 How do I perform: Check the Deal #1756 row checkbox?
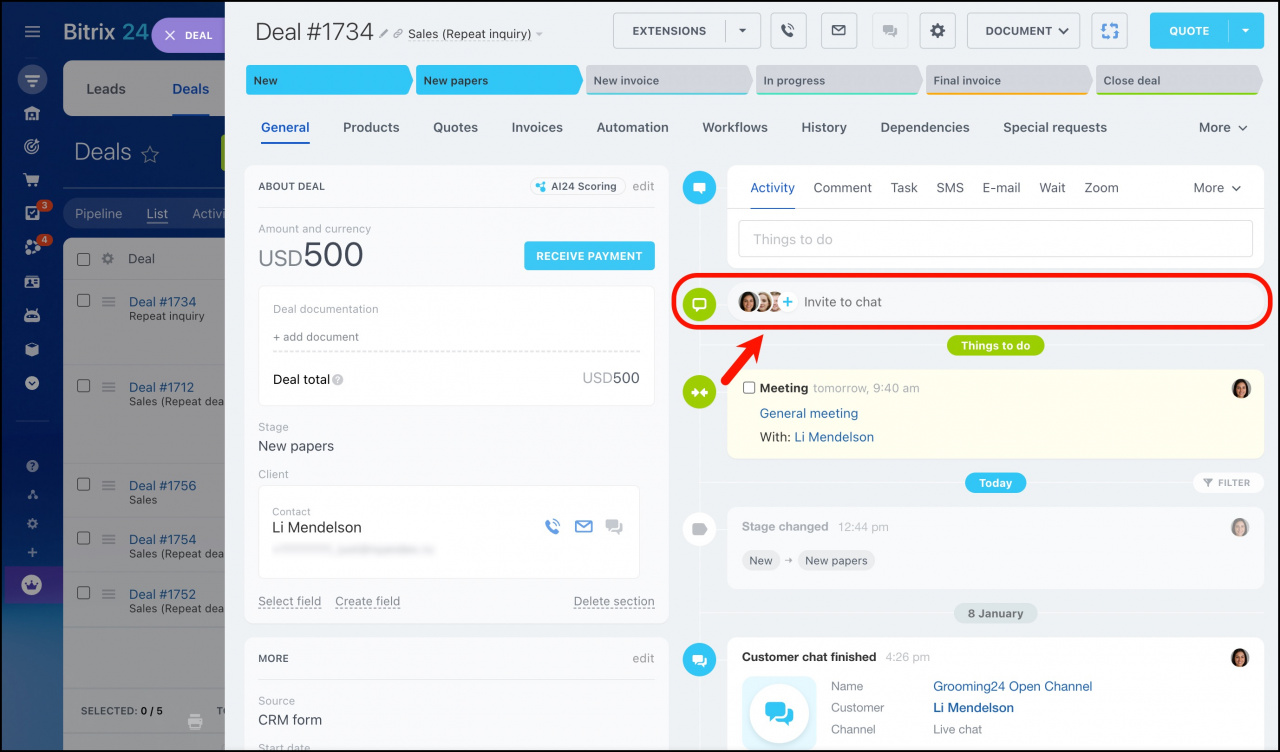pos(84,484)
